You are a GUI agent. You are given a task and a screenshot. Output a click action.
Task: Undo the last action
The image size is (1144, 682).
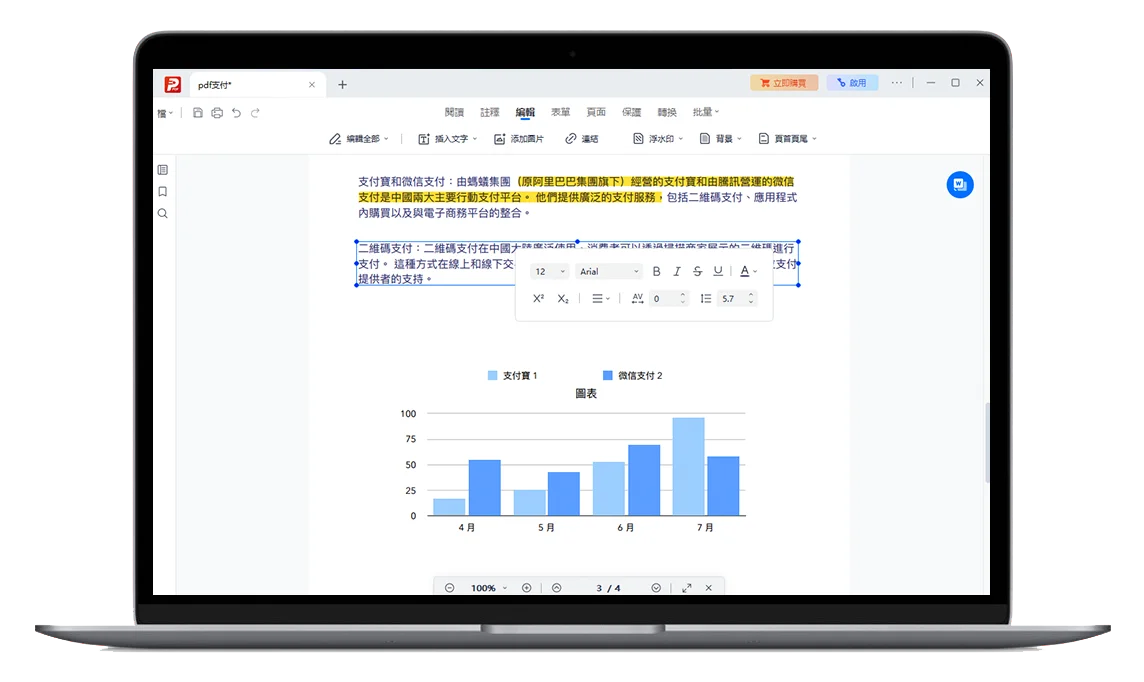point(236,113)
